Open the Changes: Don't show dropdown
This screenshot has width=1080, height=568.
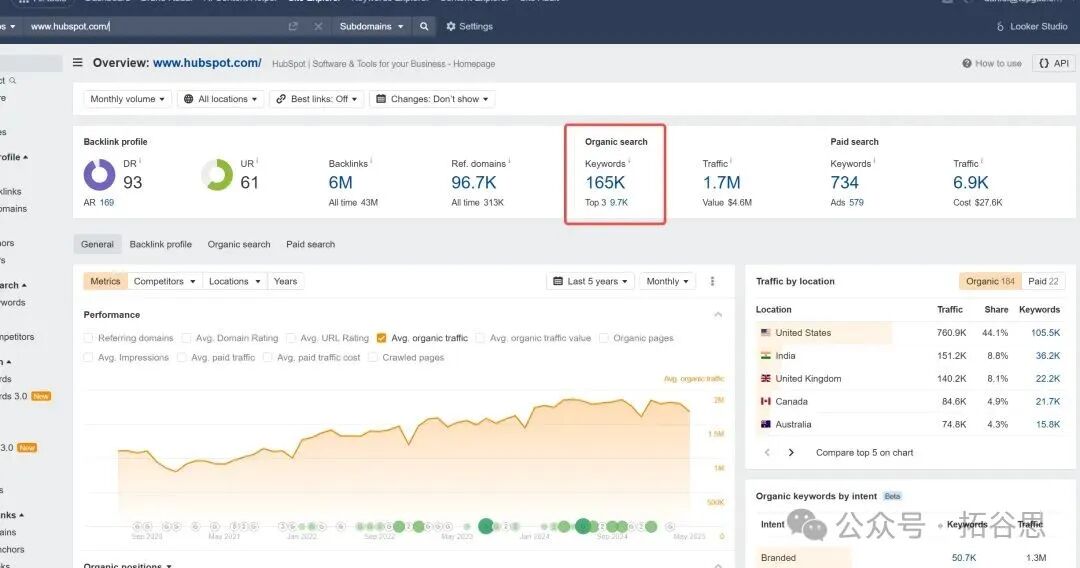coord(432,99)
